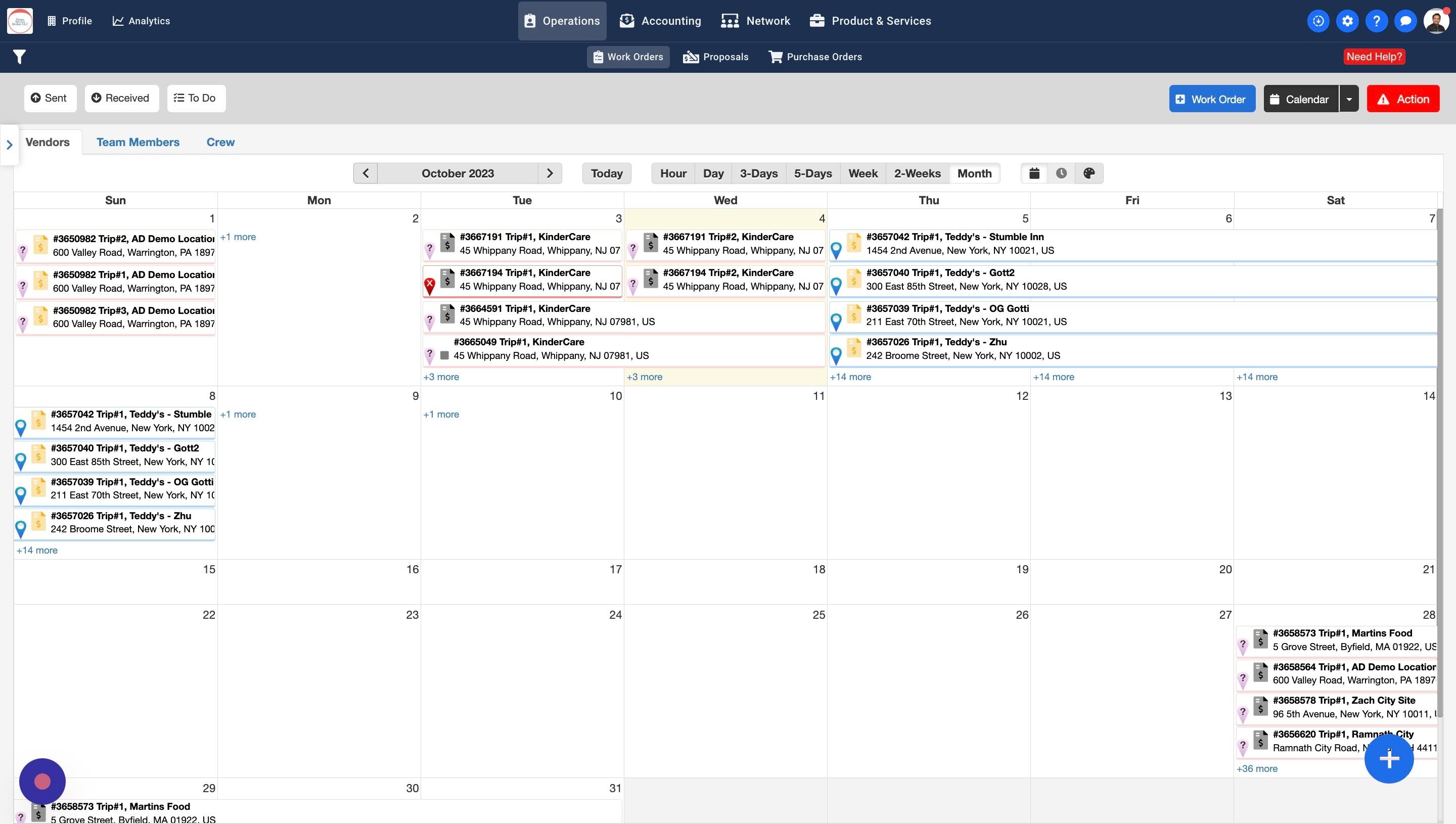
Task: Open the chat messages icon
Action: tap(1405, 21)
